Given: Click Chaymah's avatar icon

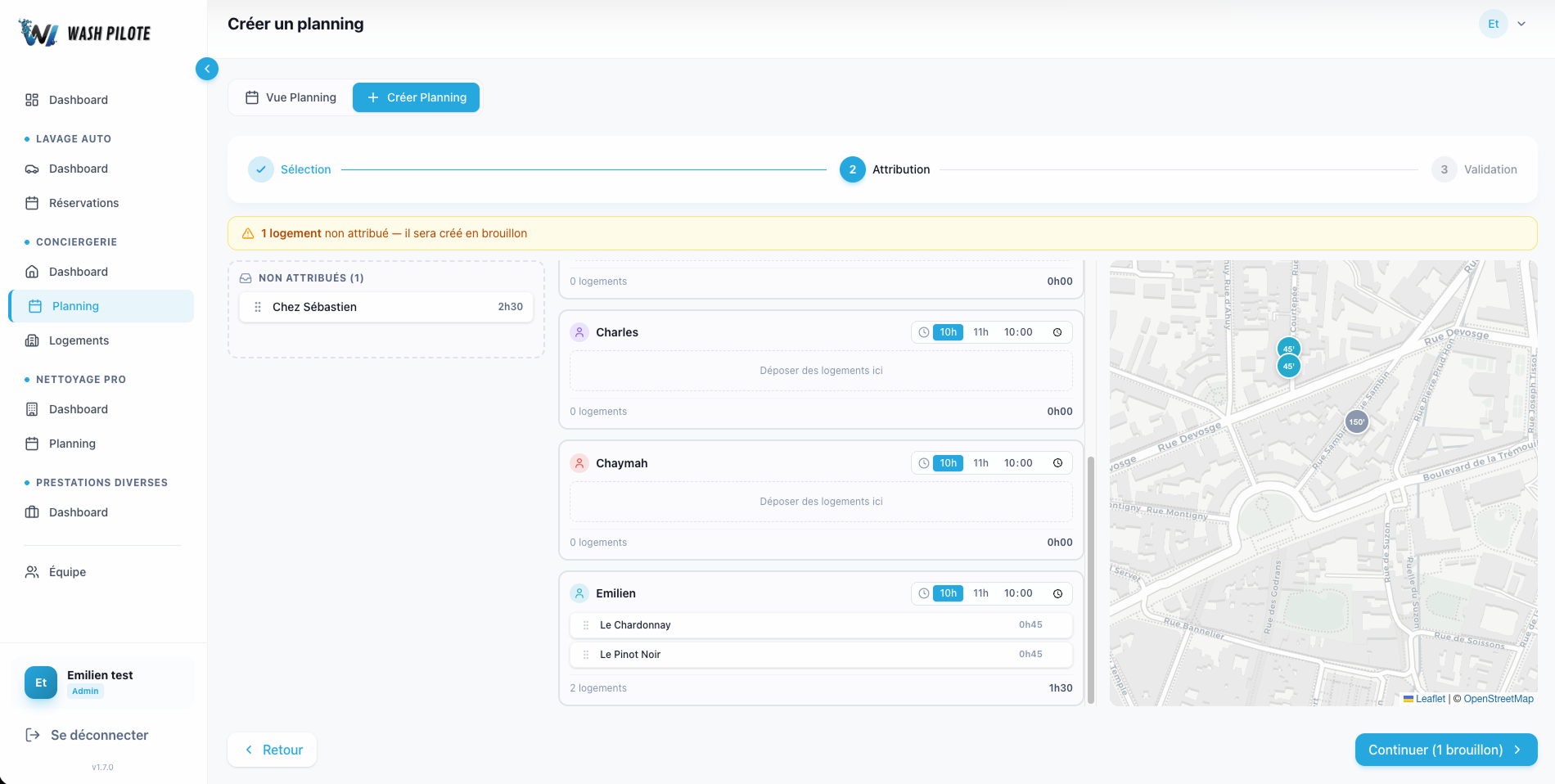Looking at the screenshot, I should [579, 462].
